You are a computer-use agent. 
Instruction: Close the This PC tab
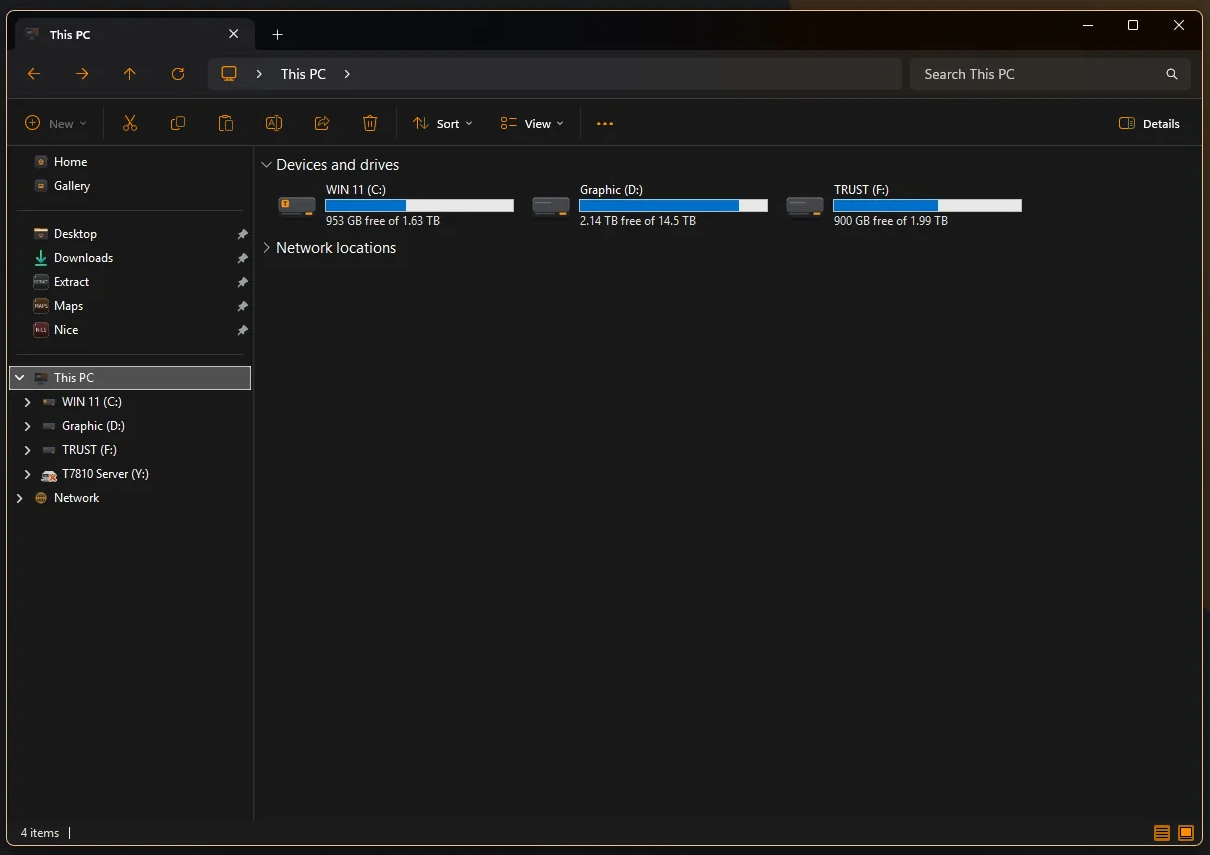pos(234,34)
